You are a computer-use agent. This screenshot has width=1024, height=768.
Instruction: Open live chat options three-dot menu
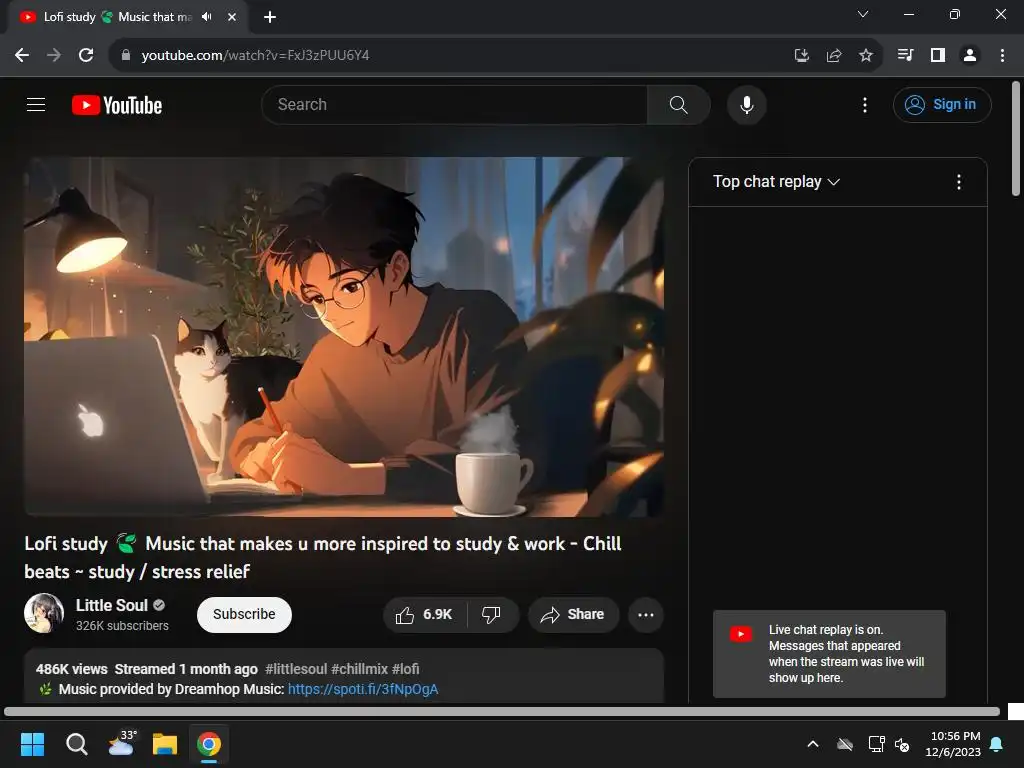pyautogui.click(x=958, y=182)
